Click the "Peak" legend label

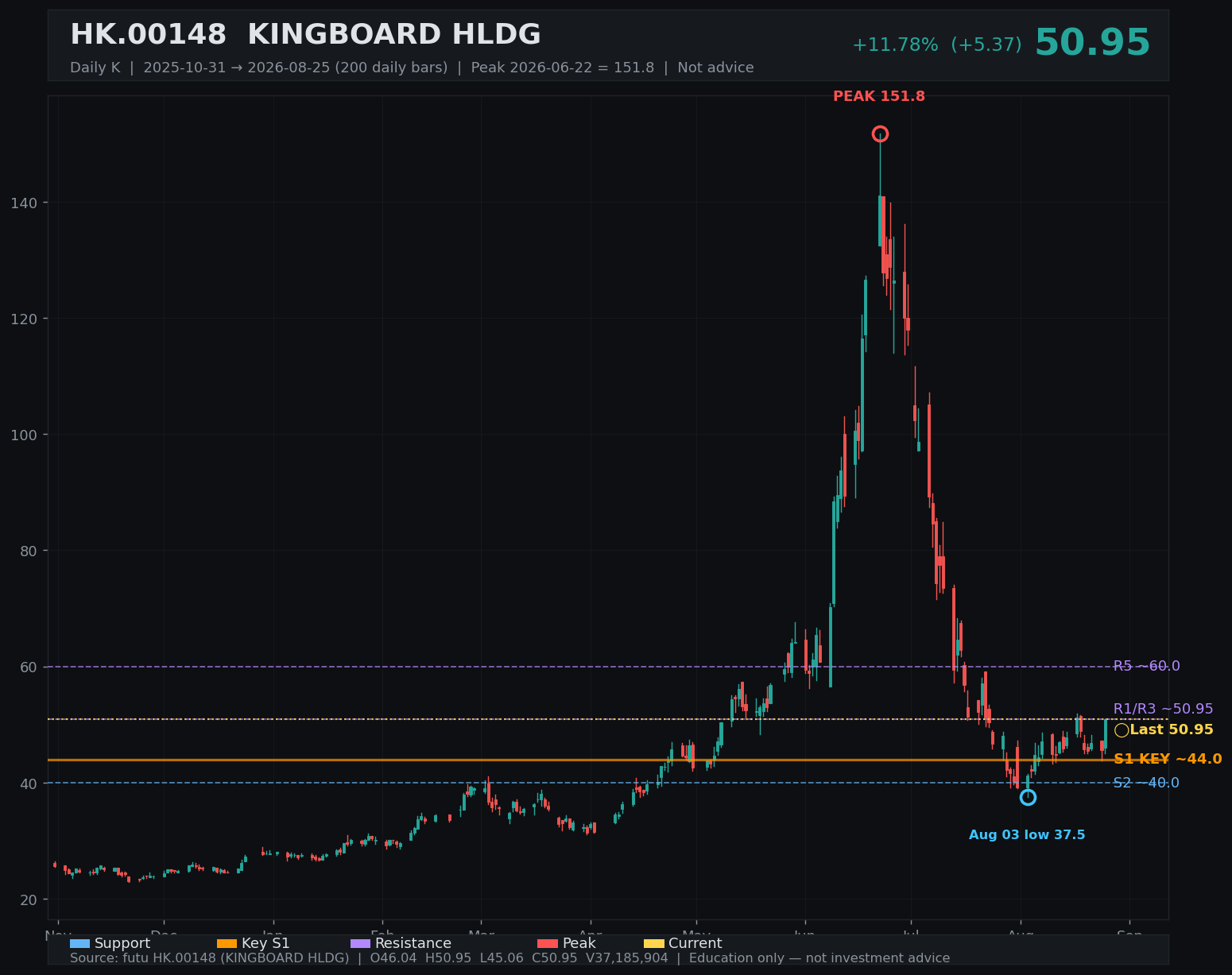pos(579,944)
